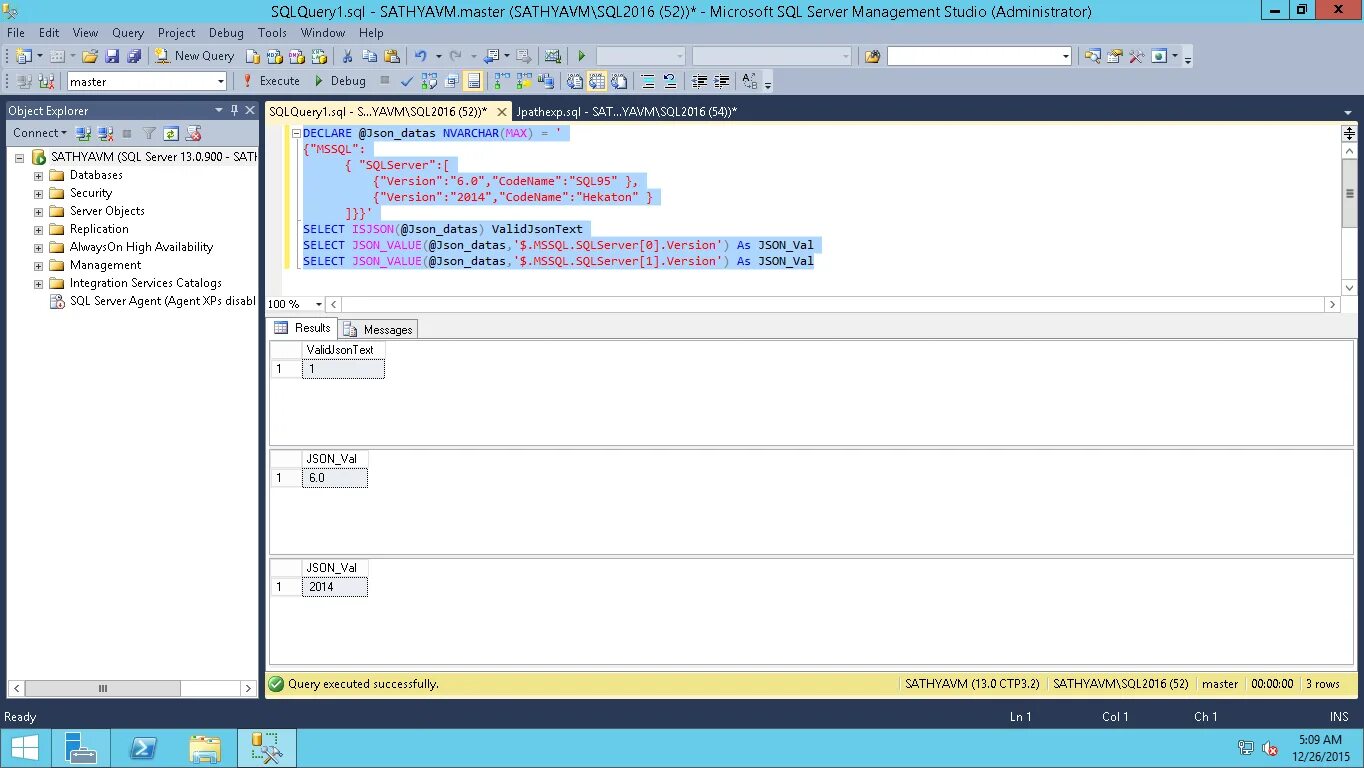The height and width of the screenshot is (768, 1364).
Task: Open the Properties Window icon
Action: coord(1114,56)
